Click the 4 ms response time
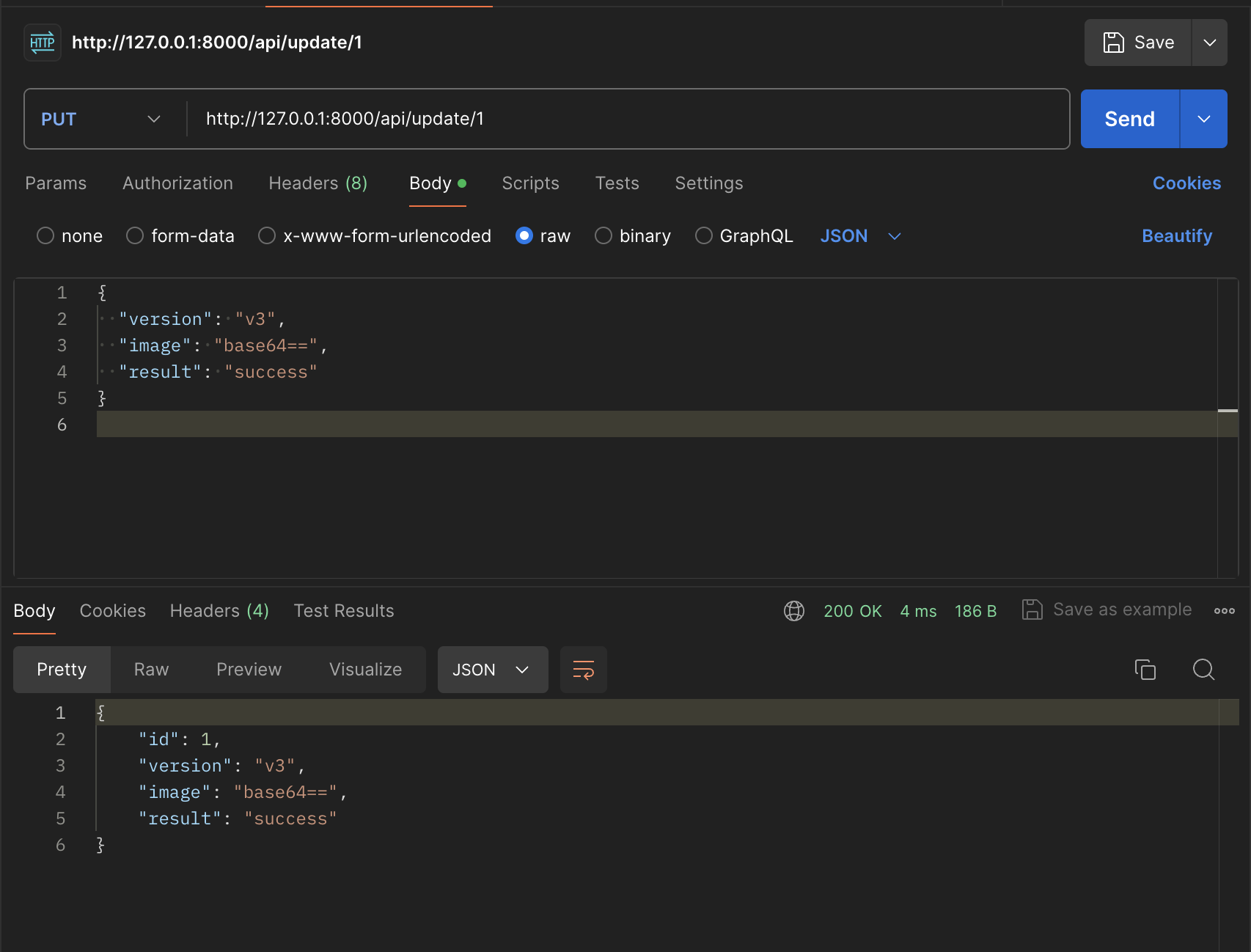The image size is (1251, 952). tap(918, 611)
